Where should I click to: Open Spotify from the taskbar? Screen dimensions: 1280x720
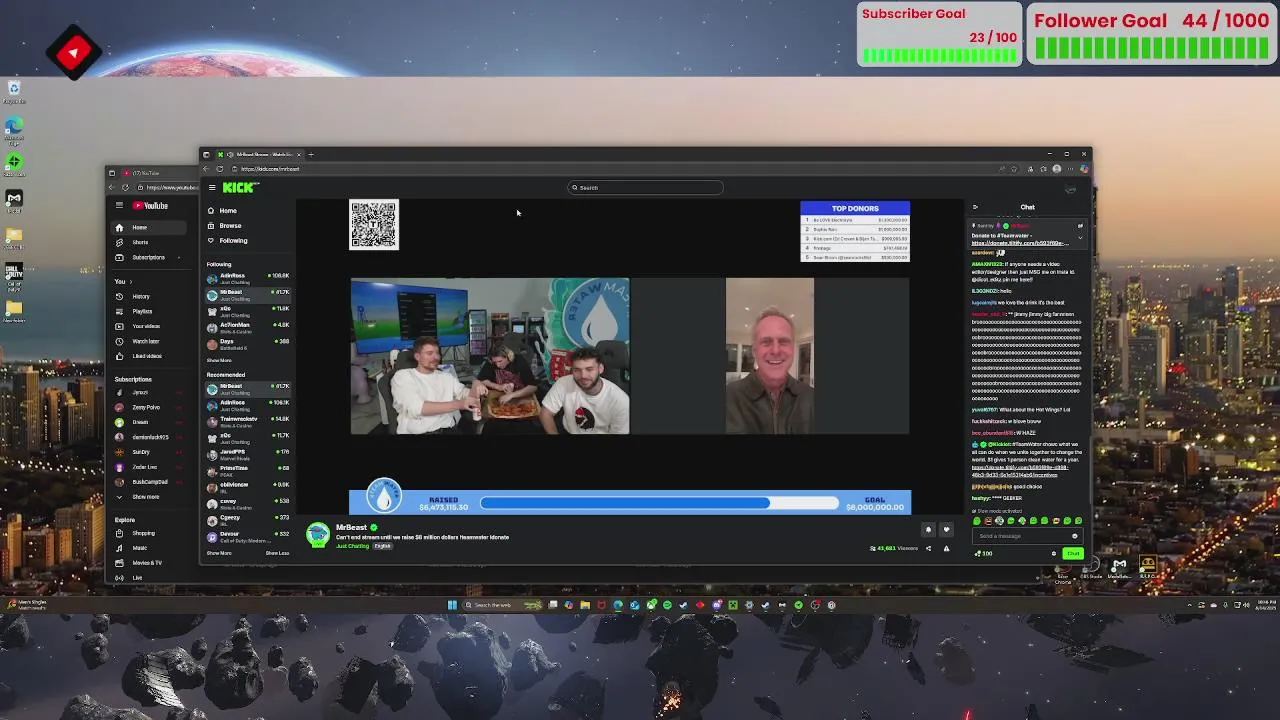(x=667, y=605)
